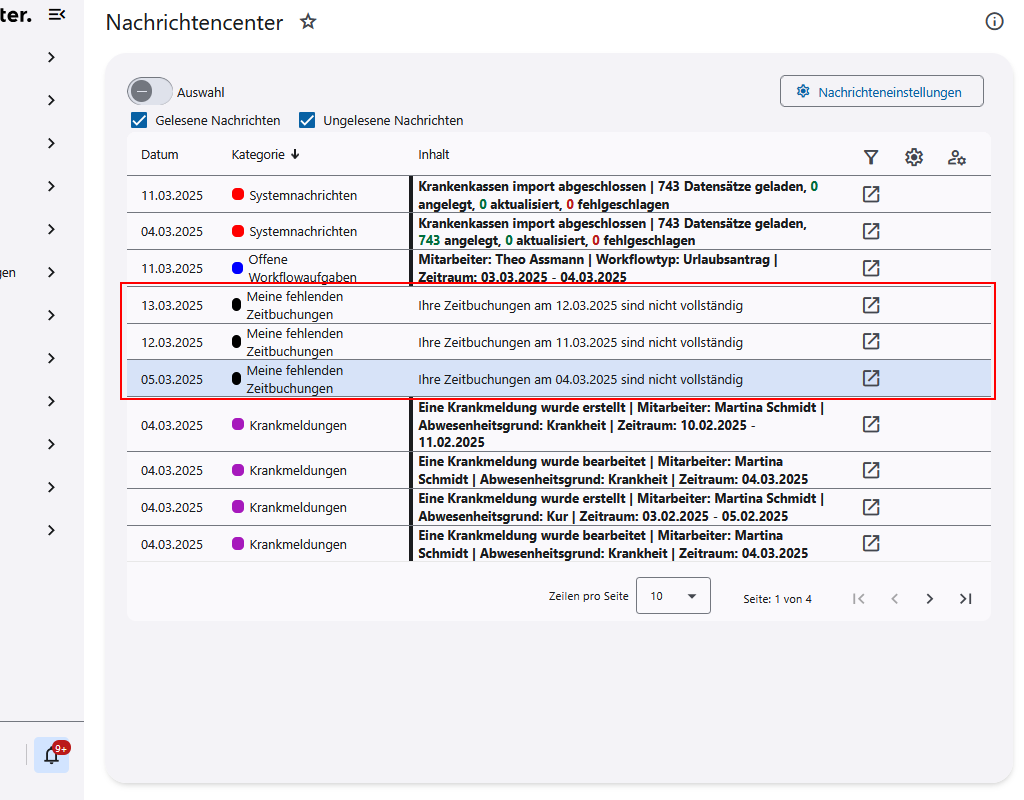Go to the next page of messages
Image resolution: width=1024 pixels, height=800 pixels.
(929, 599)
